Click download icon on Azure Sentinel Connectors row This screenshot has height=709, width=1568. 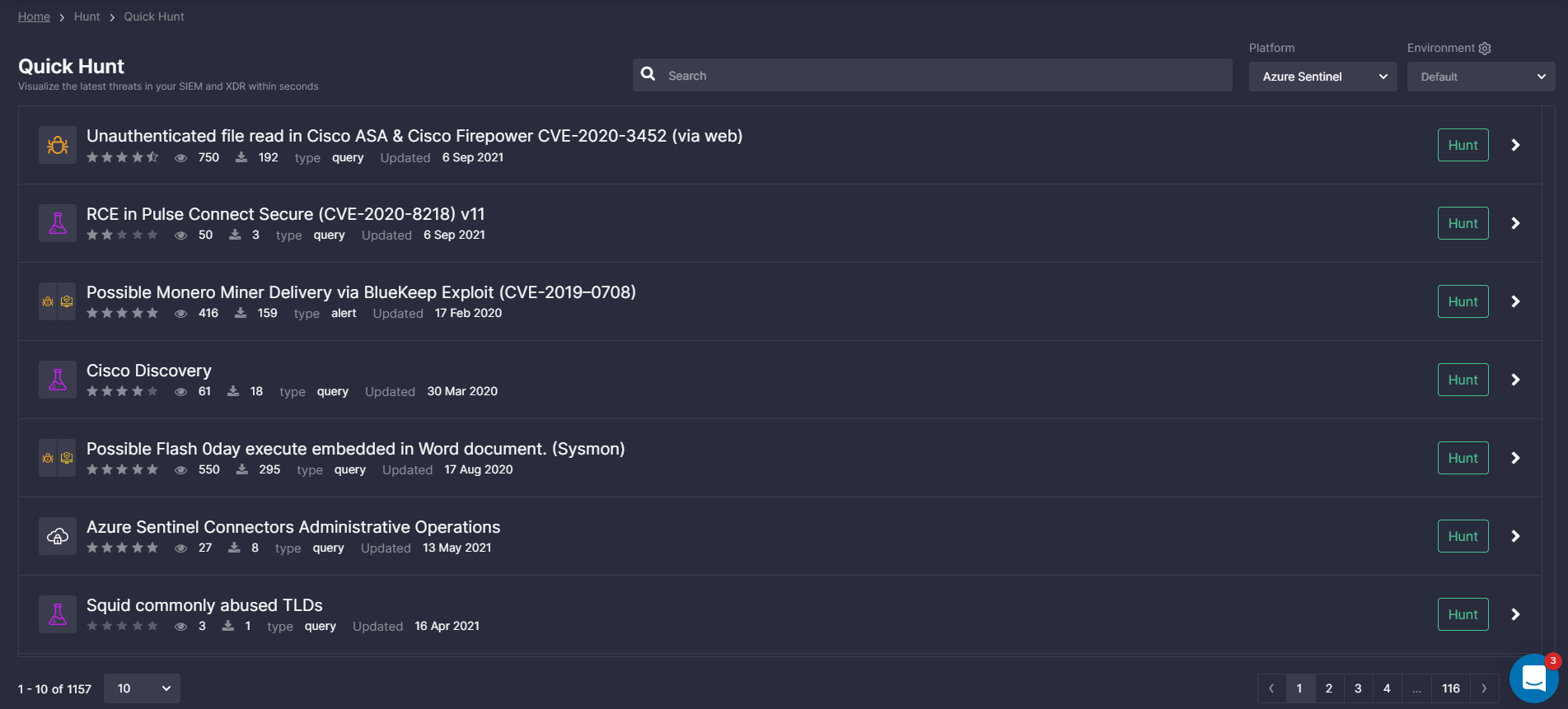click(x=234, y=548)
